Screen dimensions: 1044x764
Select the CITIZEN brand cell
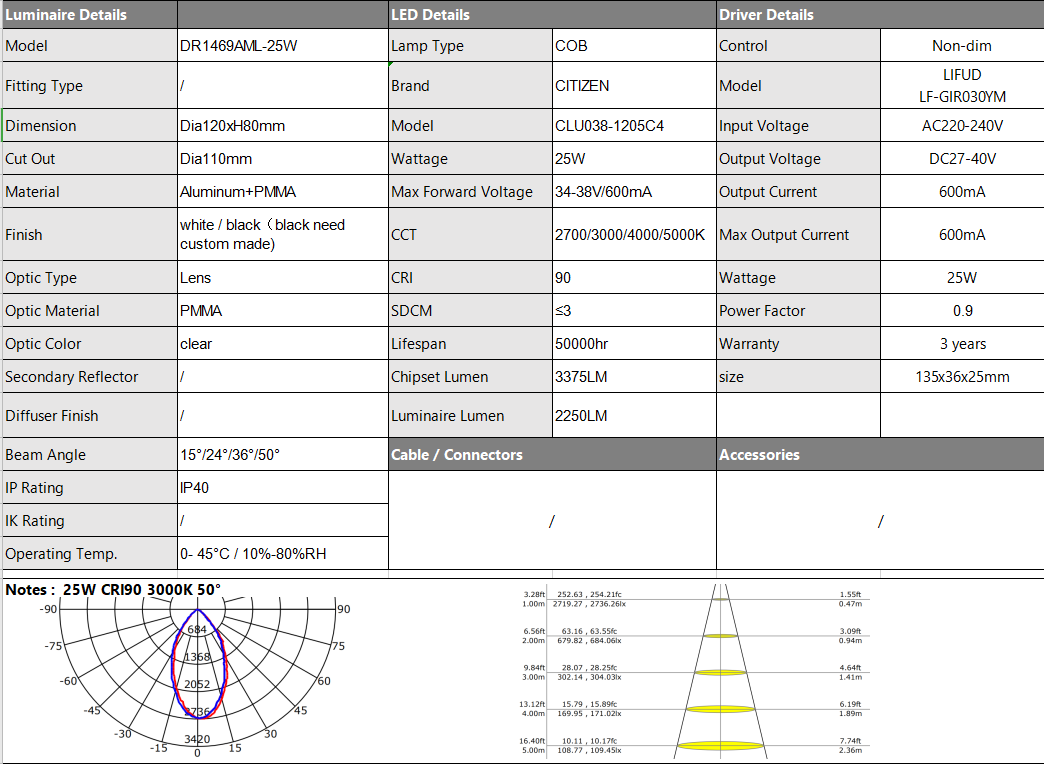[x=634, y=85]
